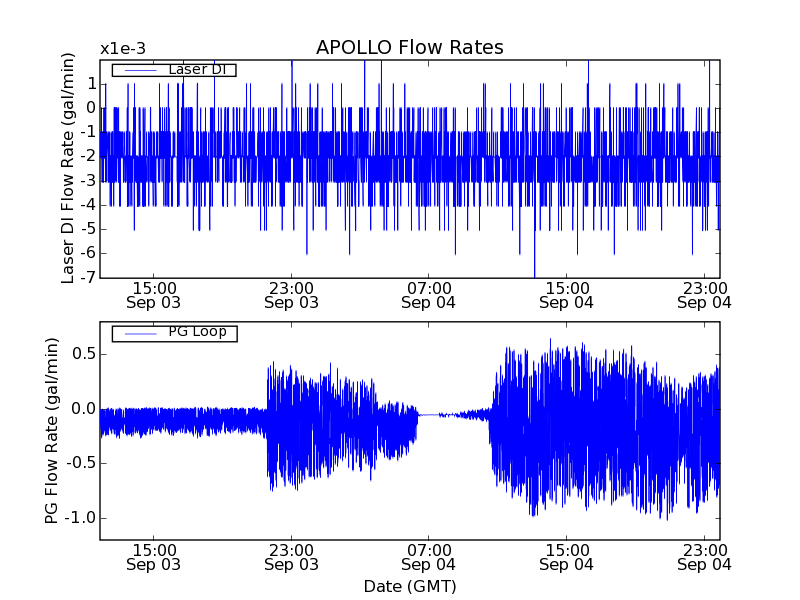Click the "-3" tick on Laser DI axis
Viewport: 800px width, 600px height.
click(x=88, y=181)
